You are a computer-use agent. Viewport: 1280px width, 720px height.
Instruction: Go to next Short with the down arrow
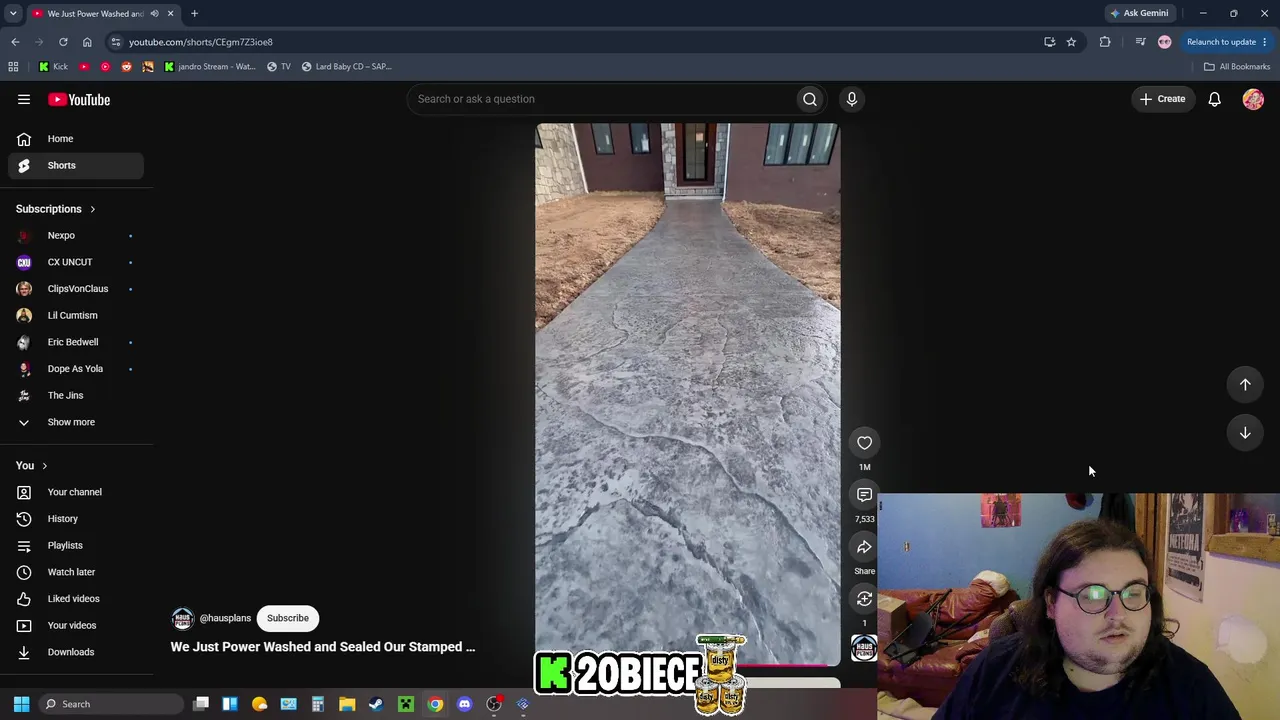[x=1245, y=433]
